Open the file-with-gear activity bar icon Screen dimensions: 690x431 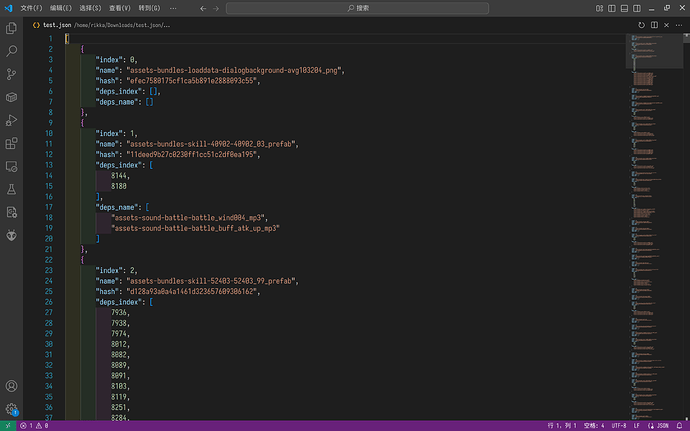[11, 212]
